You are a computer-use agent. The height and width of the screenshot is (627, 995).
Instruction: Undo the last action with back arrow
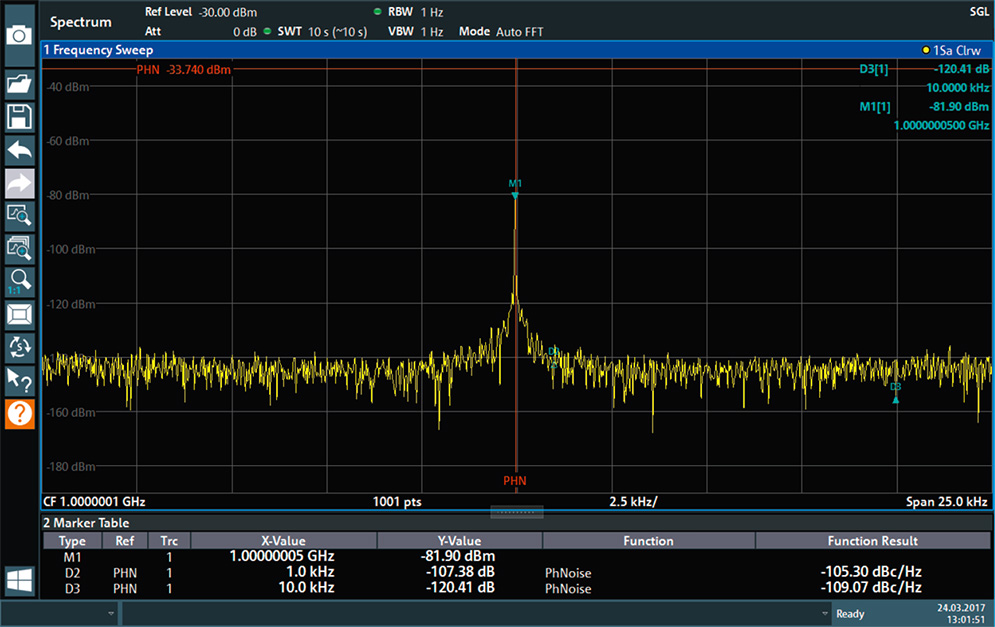click(20, 150)
